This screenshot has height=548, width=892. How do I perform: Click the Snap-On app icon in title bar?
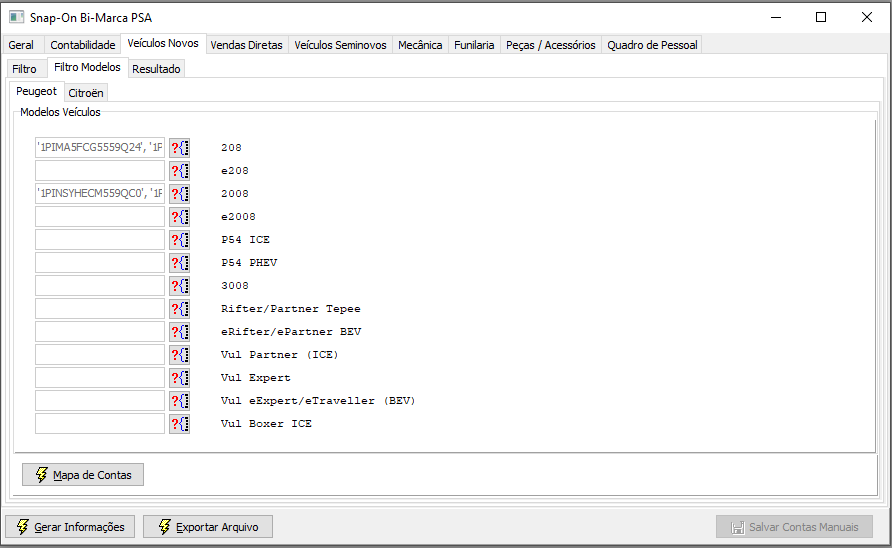pos(16,17)
